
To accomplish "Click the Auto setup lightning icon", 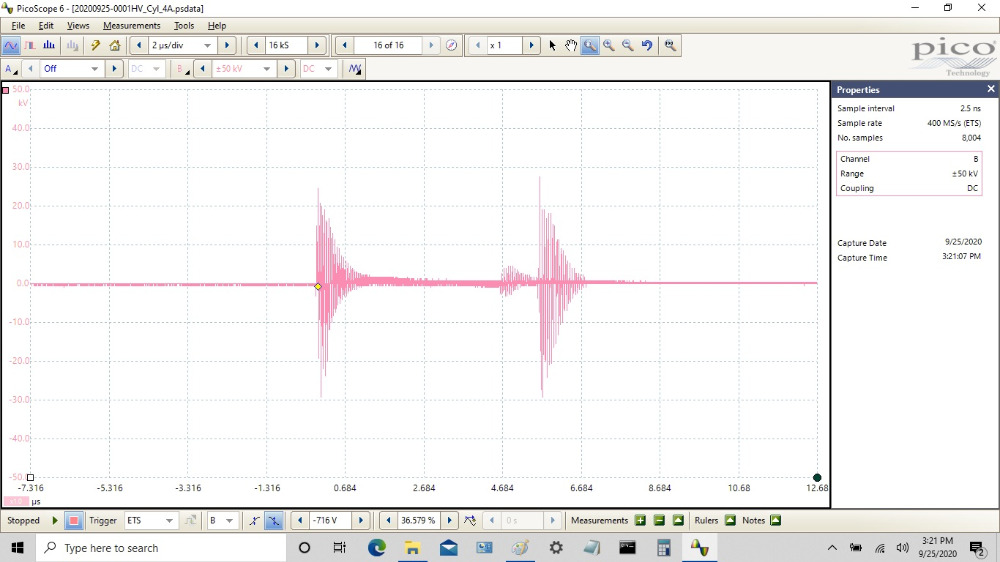I will (x=96, y=45).
